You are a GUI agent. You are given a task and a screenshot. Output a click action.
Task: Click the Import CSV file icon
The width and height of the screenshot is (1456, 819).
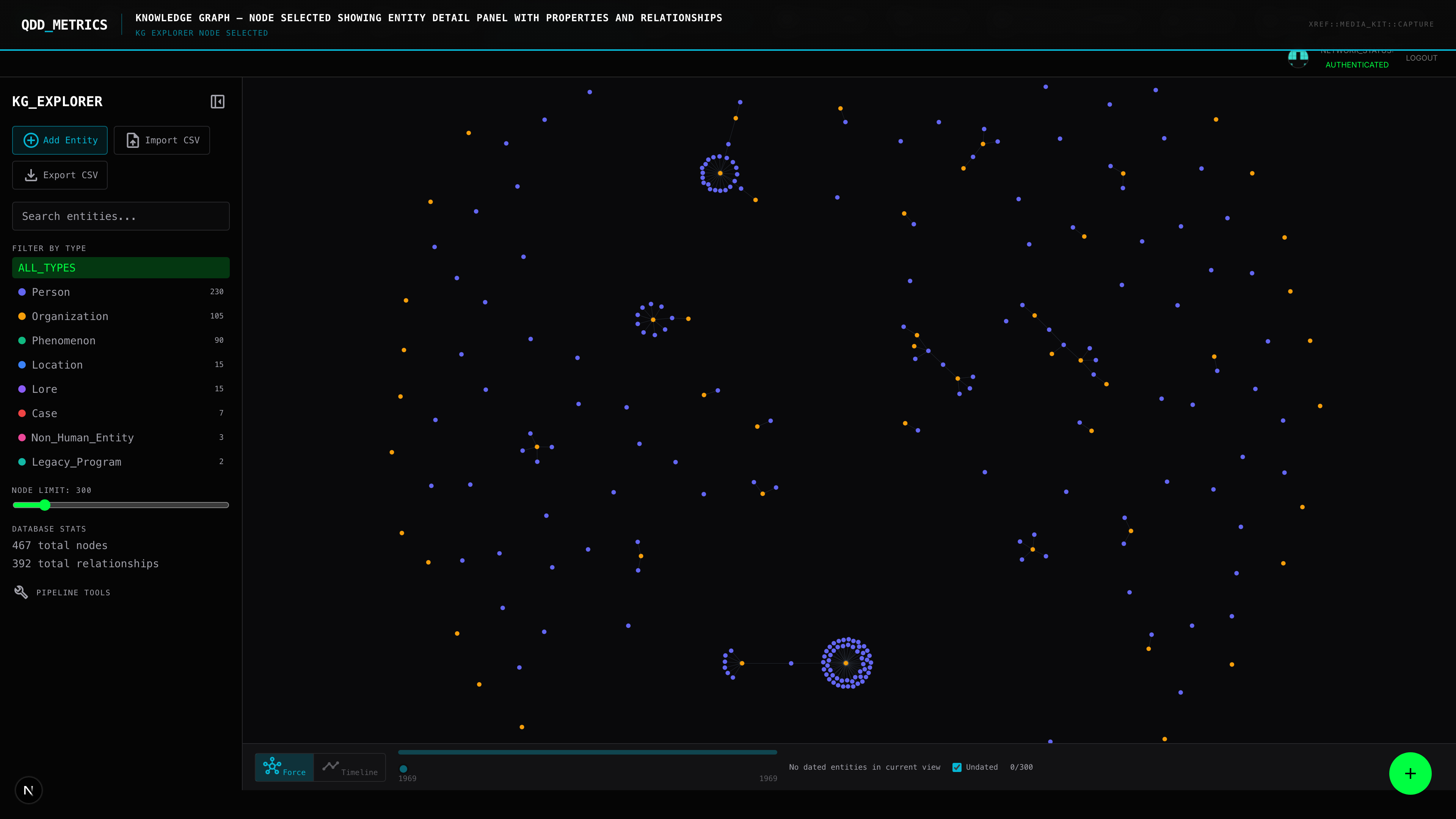click(133, 140)
